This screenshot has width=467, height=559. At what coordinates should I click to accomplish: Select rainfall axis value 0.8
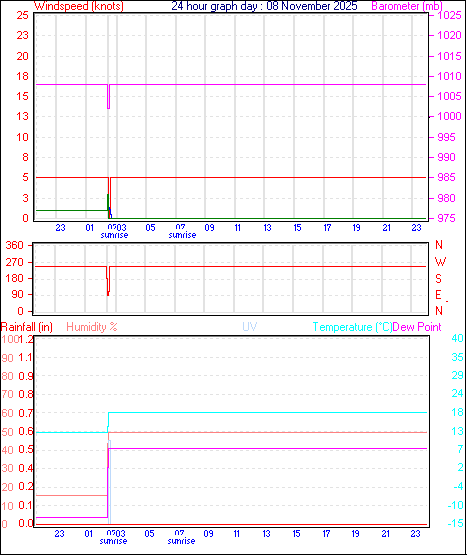(x=26, y=394)
